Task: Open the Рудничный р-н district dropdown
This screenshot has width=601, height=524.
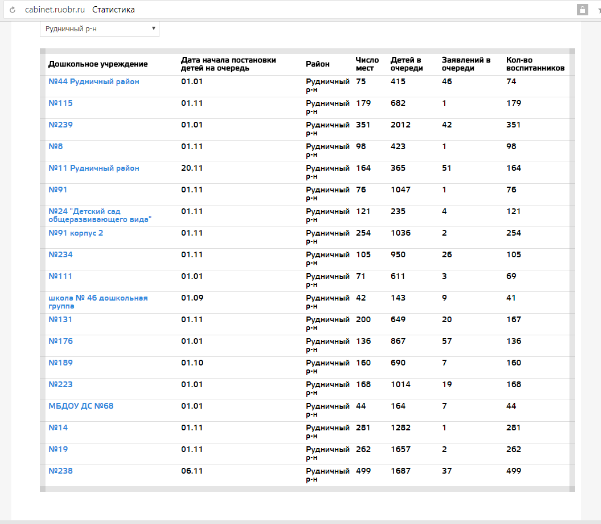Action: (100, 29)
